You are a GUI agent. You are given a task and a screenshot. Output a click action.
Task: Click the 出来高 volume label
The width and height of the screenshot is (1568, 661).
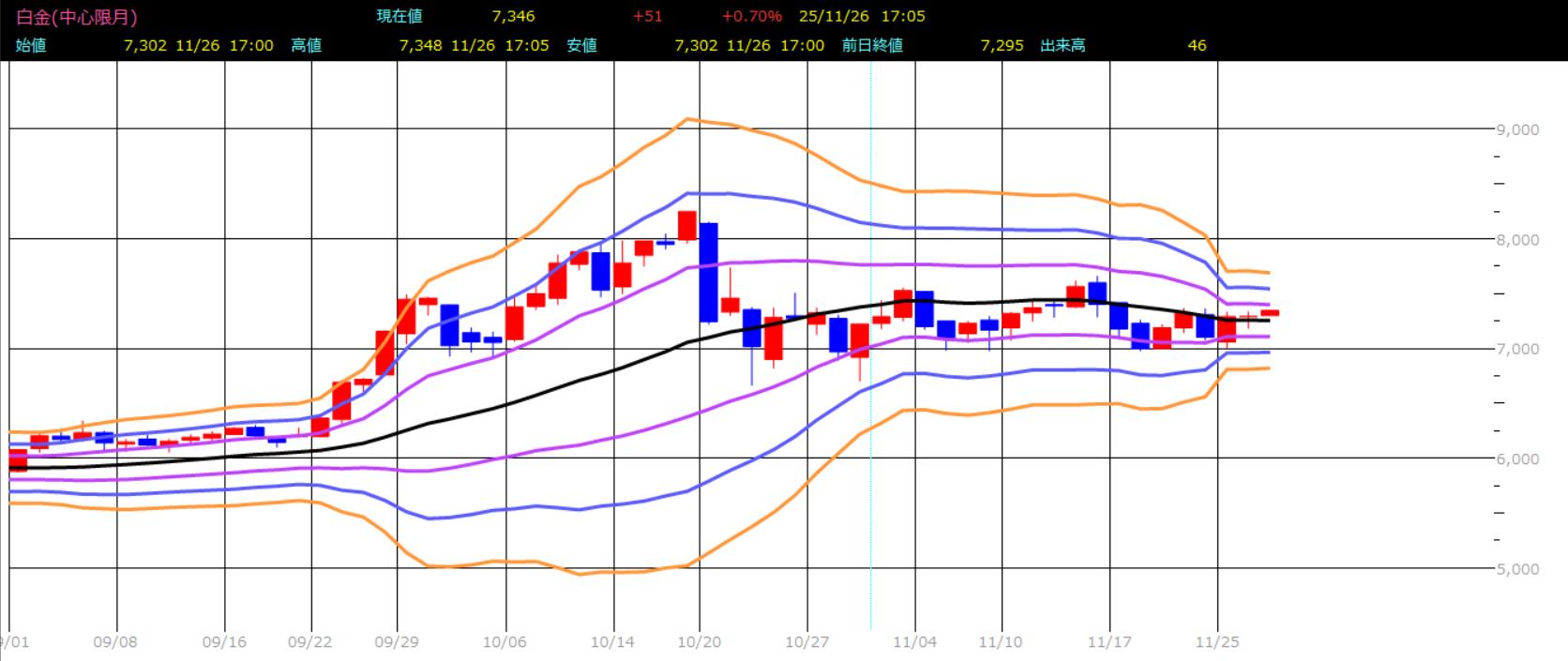pyautogui.click(x=1063, y=45)
